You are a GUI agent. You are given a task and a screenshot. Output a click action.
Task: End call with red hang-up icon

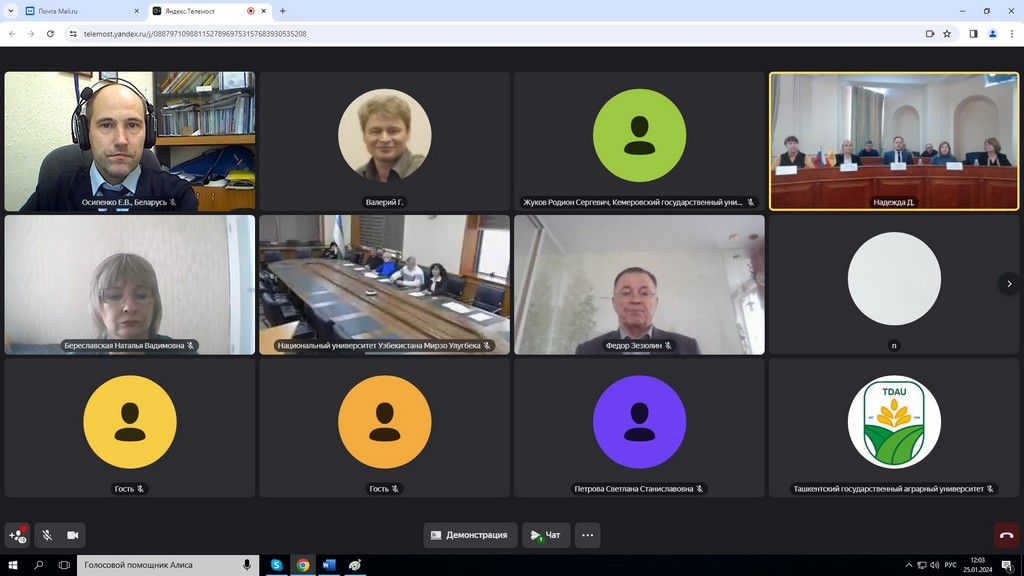point(1006,535)
